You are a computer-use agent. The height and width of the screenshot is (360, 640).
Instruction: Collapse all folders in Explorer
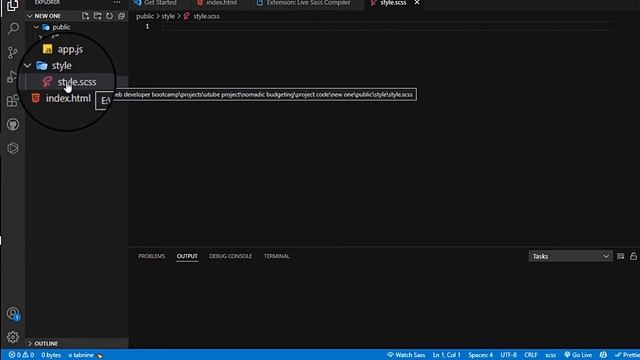pos(121,16)
